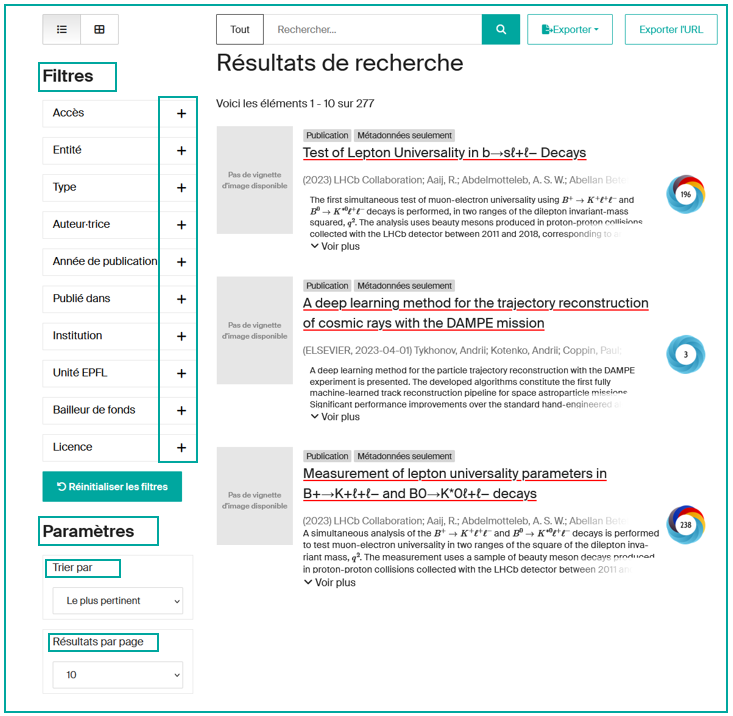This screenshot has width=733, height=716.
Task: Open the DAMPE deep learning article
Action: pos(475,313)
